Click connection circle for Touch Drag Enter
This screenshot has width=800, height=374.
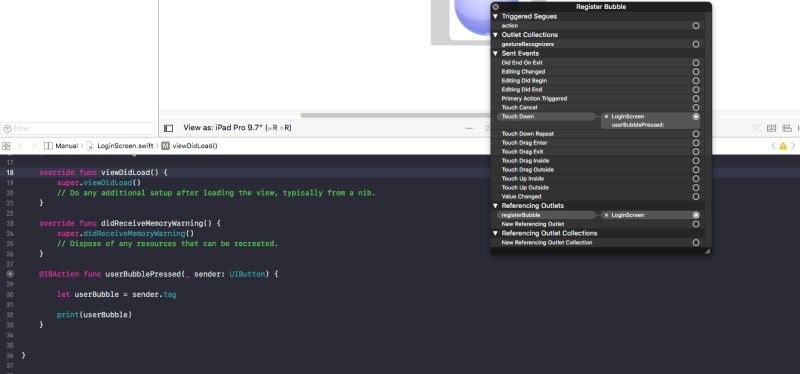pos(696,143)
